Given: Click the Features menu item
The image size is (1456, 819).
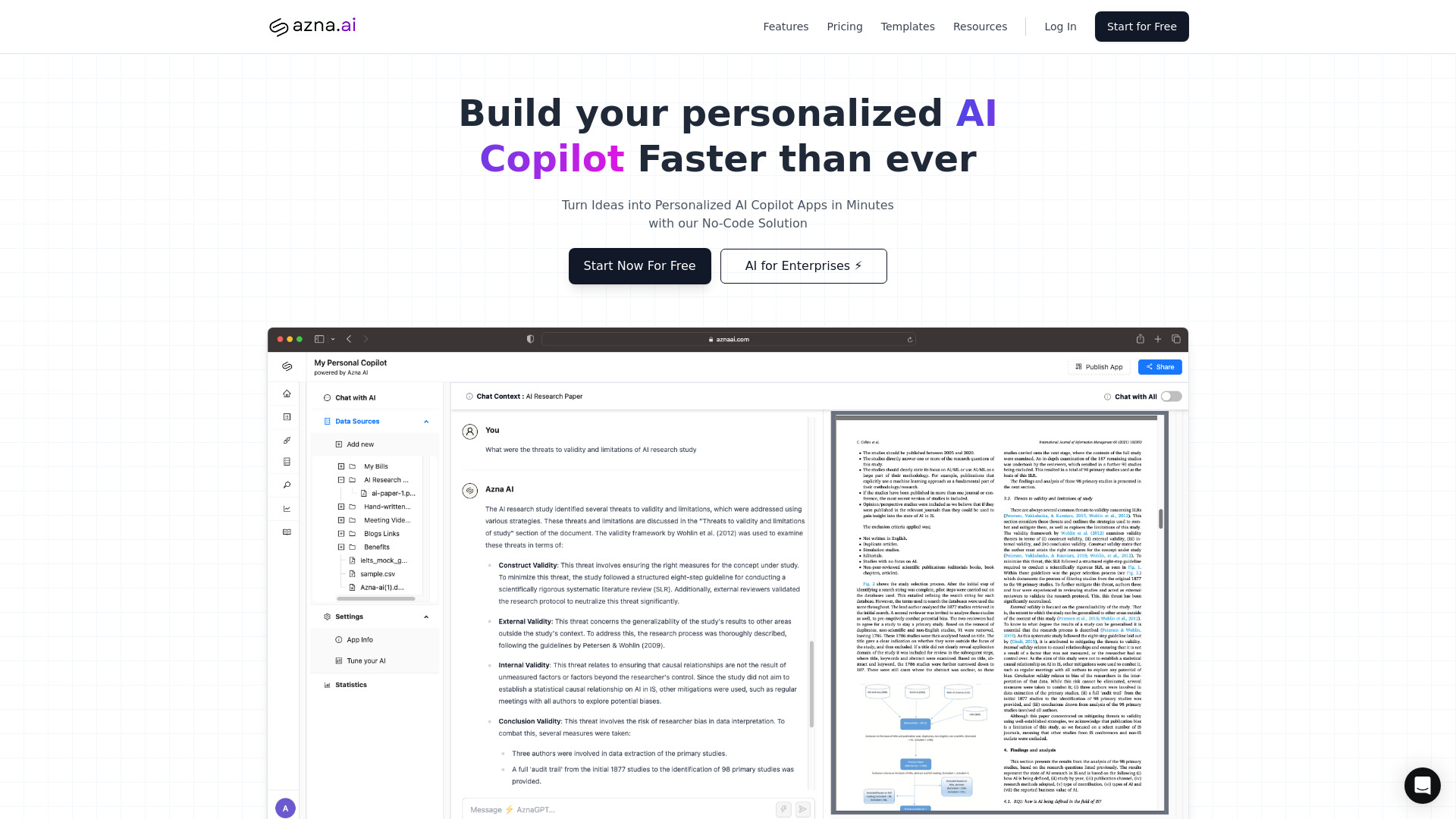Looking at the screenshot, I should [785, 26].
